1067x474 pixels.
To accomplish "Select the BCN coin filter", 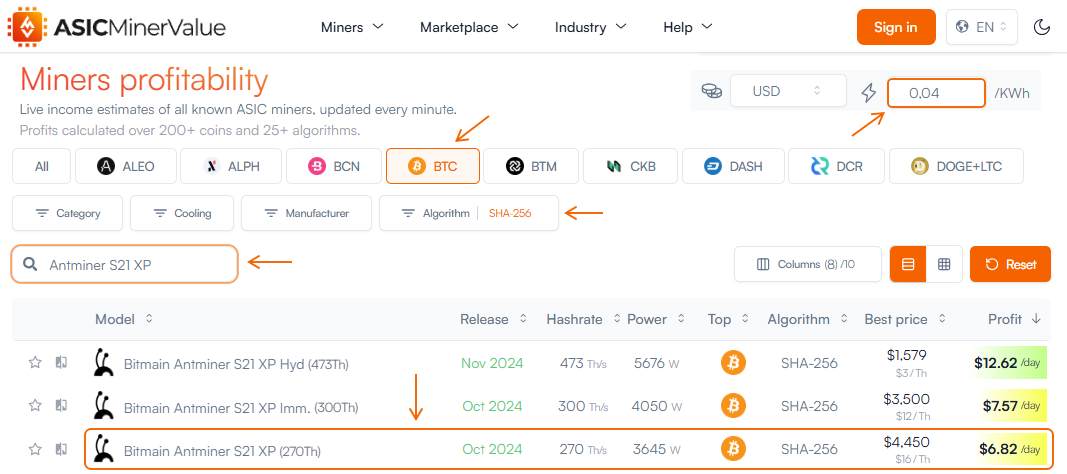I will [334, 166].
